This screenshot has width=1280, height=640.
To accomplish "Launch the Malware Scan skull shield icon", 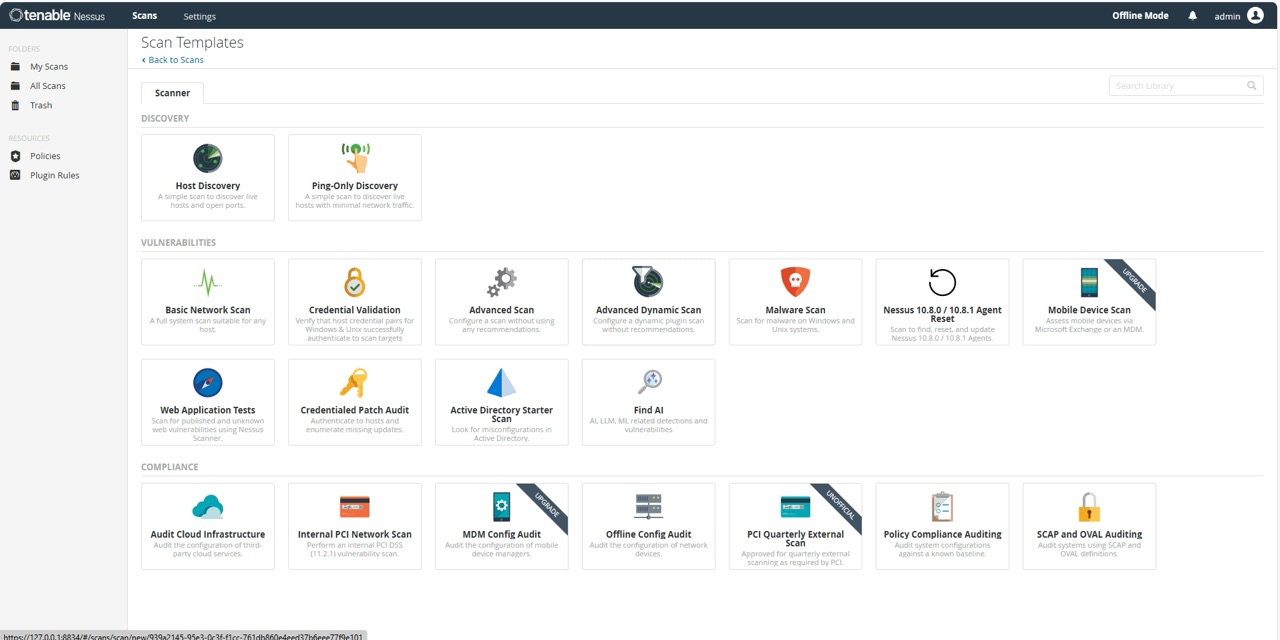I will coord(795,282).
